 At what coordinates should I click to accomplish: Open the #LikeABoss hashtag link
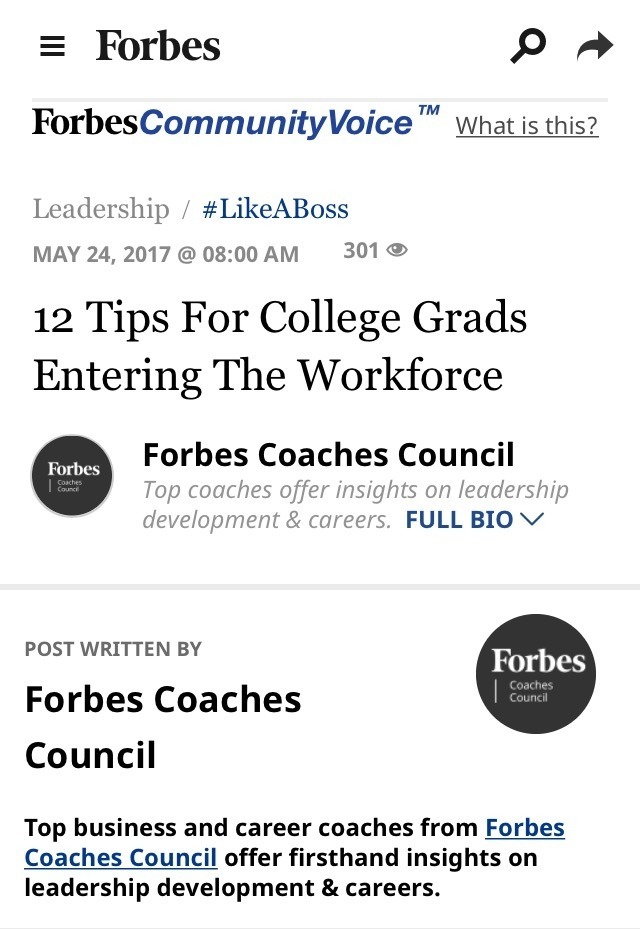pyautogui.click(x=275, y=209)
